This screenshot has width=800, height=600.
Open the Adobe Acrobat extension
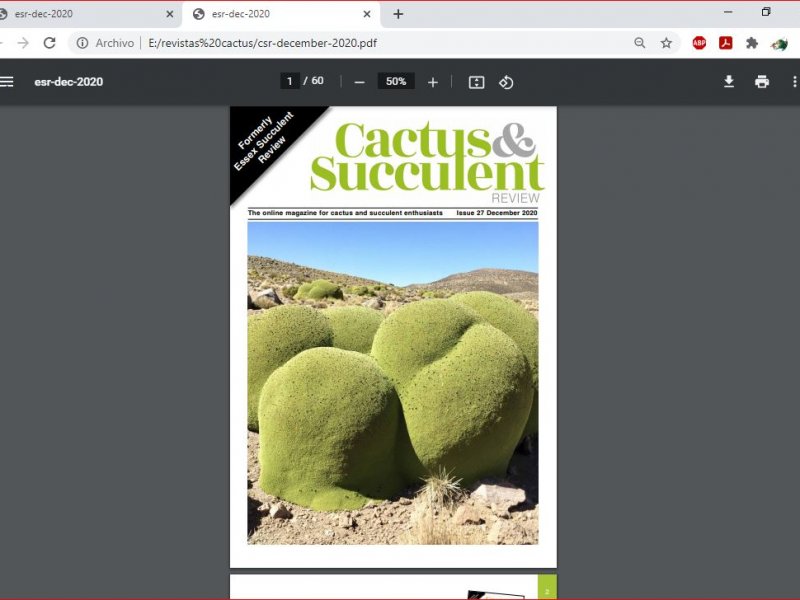[726, 43]
